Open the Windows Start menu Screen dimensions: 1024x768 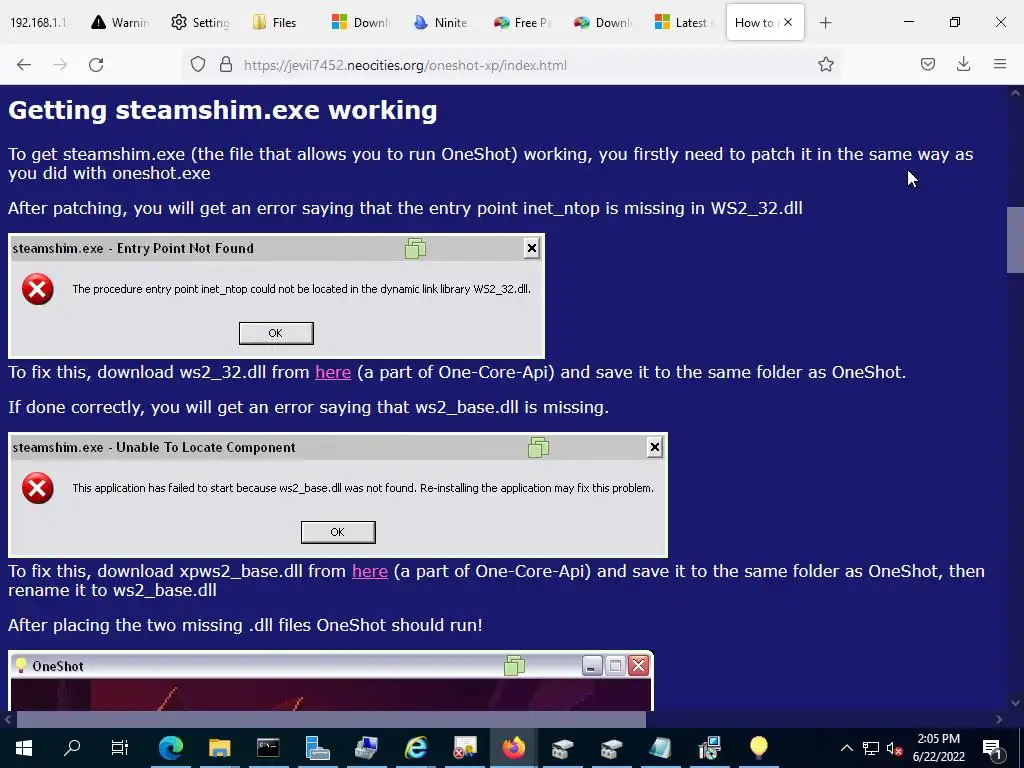24,748
